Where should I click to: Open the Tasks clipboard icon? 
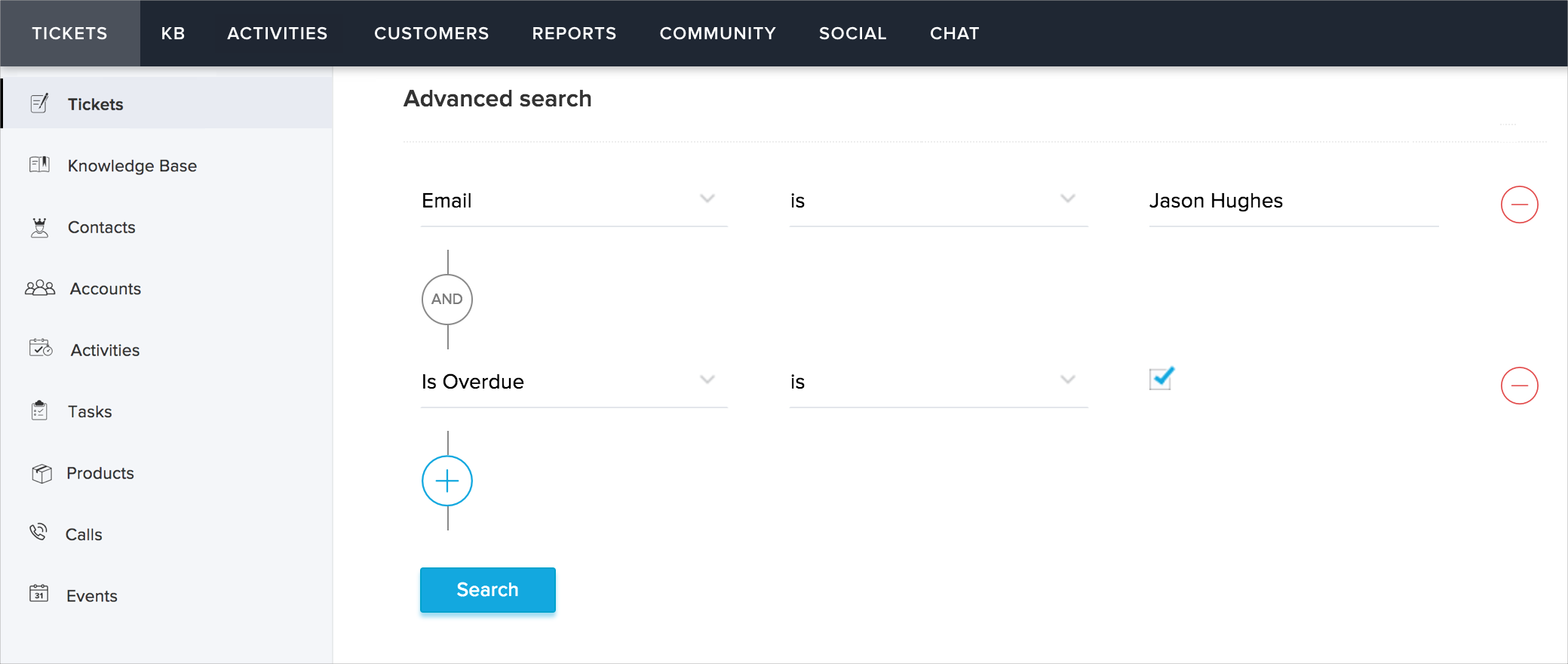39,410
